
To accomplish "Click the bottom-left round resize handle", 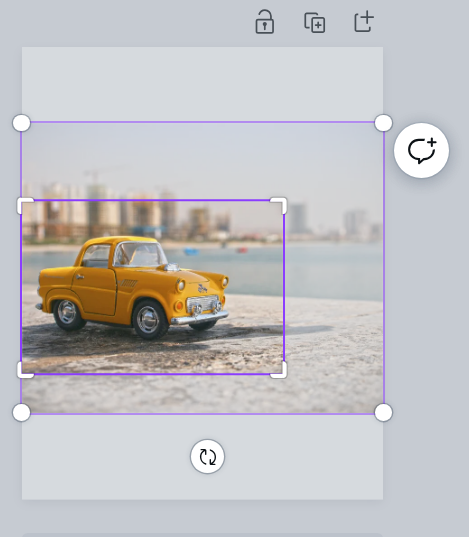I will point(22,412).
